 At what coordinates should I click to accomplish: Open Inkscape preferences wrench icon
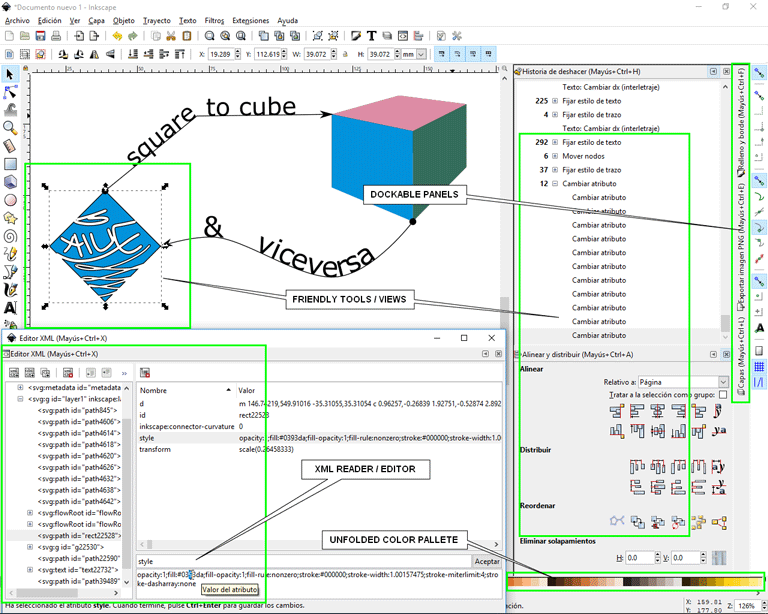tap(456, 36)
